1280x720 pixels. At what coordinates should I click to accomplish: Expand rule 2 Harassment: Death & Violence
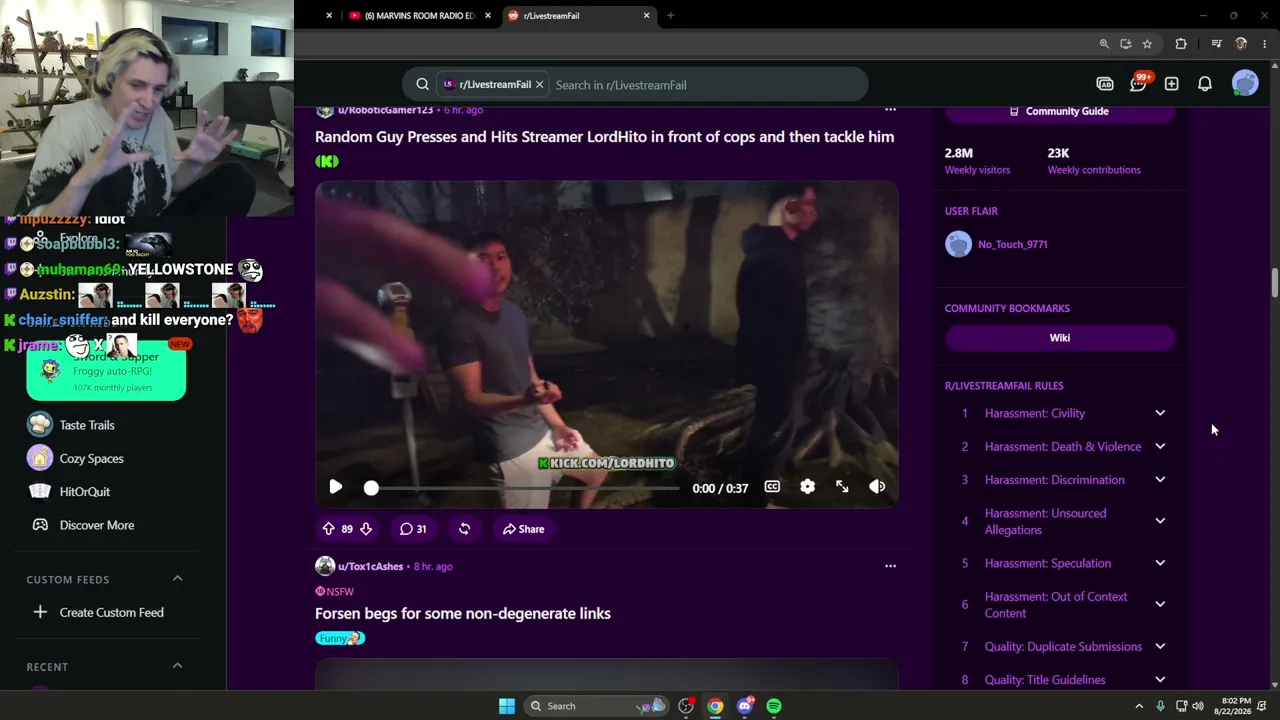click(x=1160, y=446)
